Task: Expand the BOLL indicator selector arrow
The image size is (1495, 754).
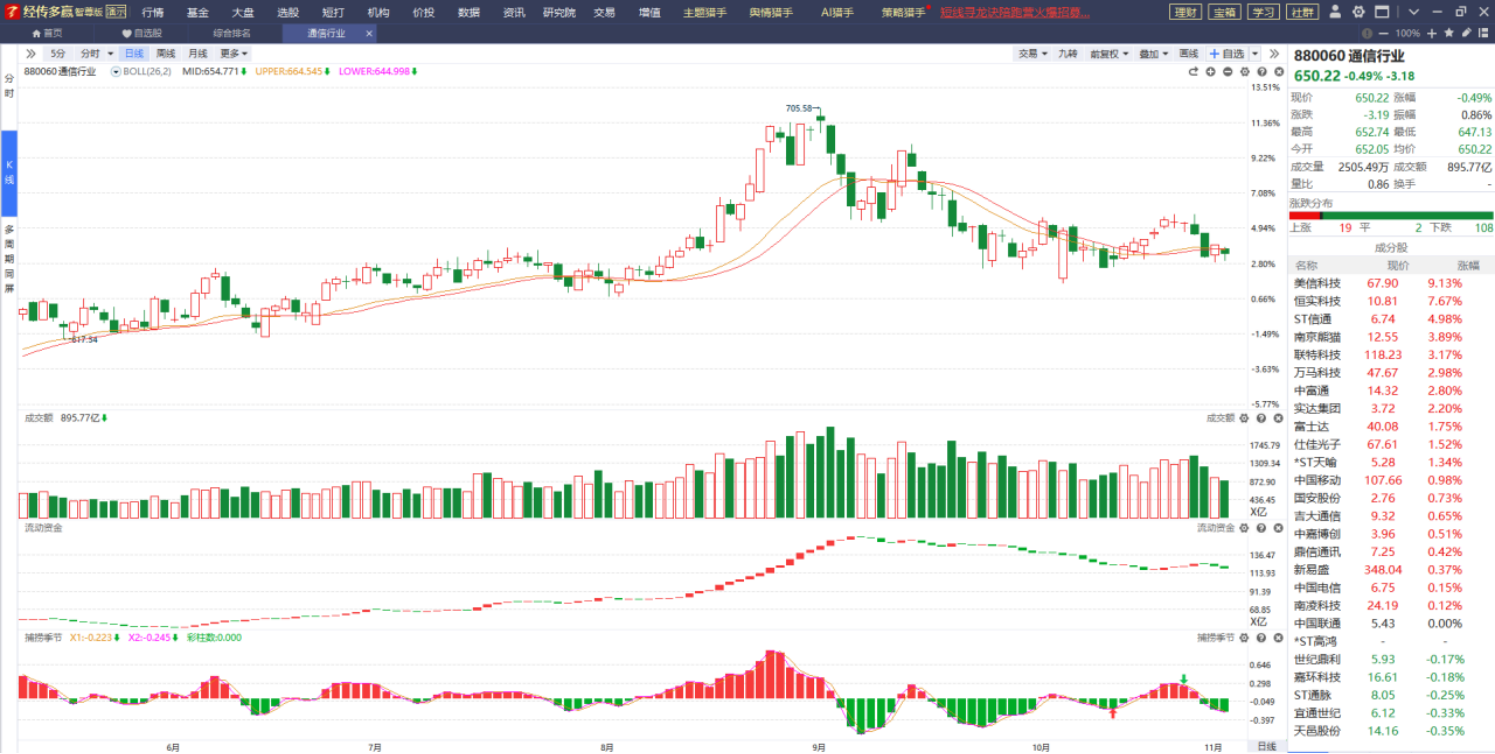Action: coord(116,72)
